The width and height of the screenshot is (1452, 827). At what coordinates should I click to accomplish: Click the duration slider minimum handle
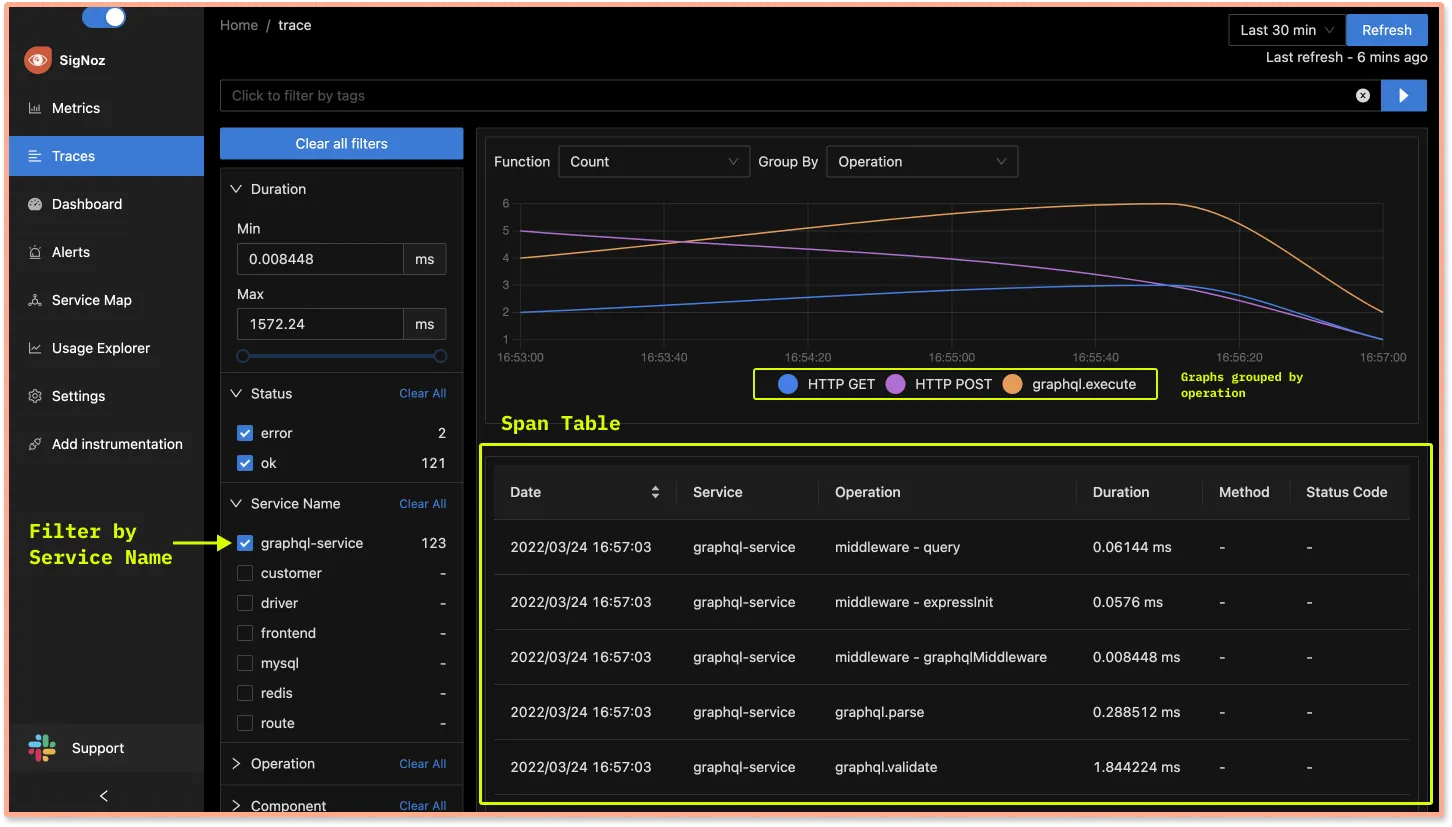coord(243,356)
